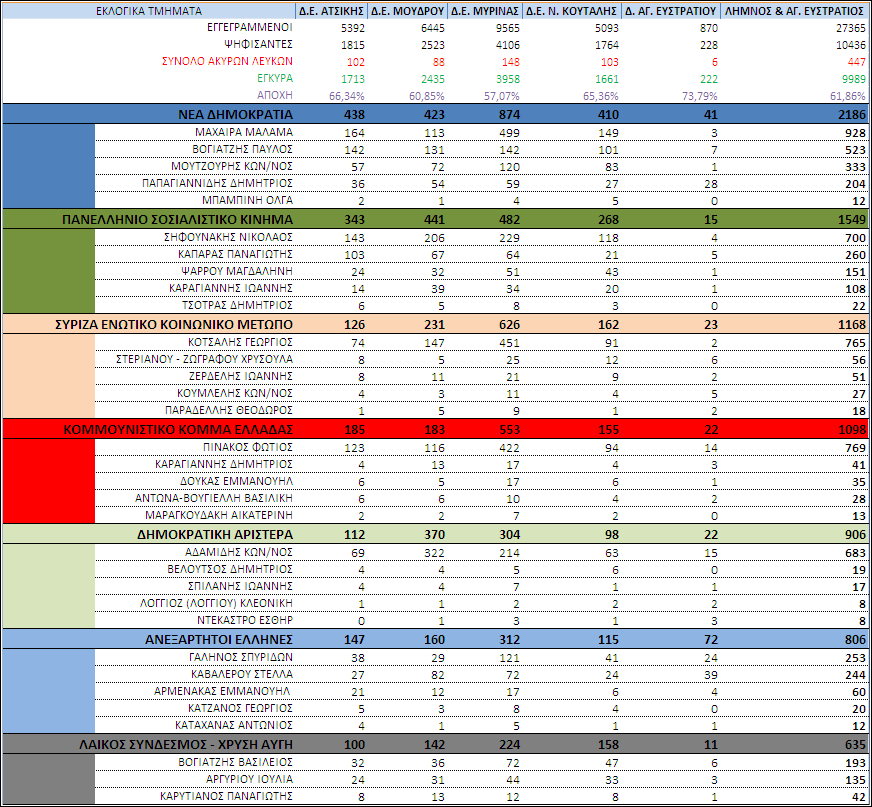Select candidate ΛΟΓΓΙΟΣ (ΛΟΓΓΙΟΥ) ΚΛΕΟΝΙΚΗ
This screenshot has height=807, width=872.
pyautogui.click(x=216, y=603)
